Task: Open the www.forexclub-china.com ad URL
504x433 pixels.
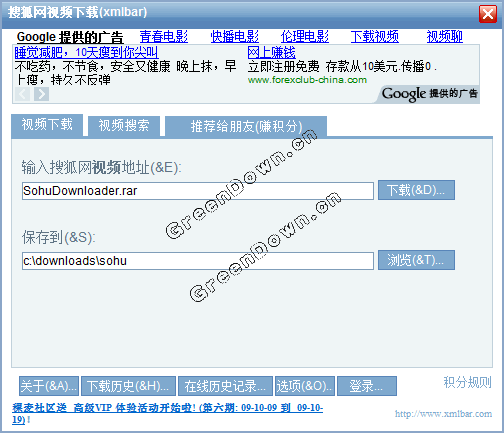Action: pos(307,80)
